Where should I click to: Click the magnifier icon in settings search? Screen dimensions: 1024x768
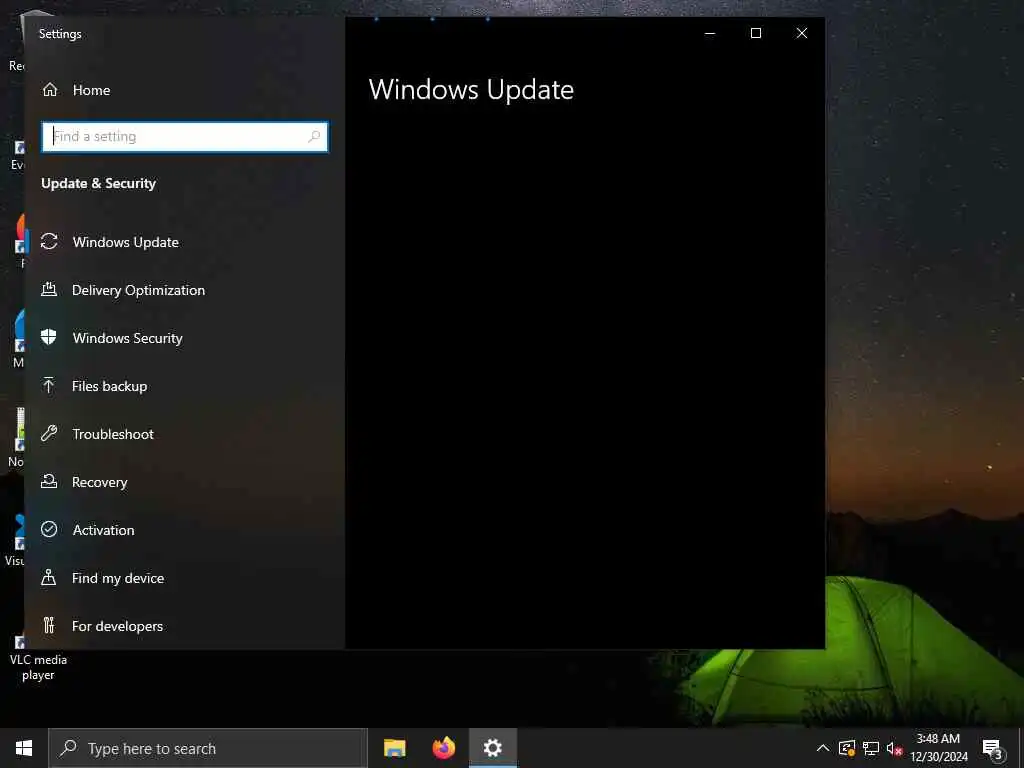(x=314, y=136)
